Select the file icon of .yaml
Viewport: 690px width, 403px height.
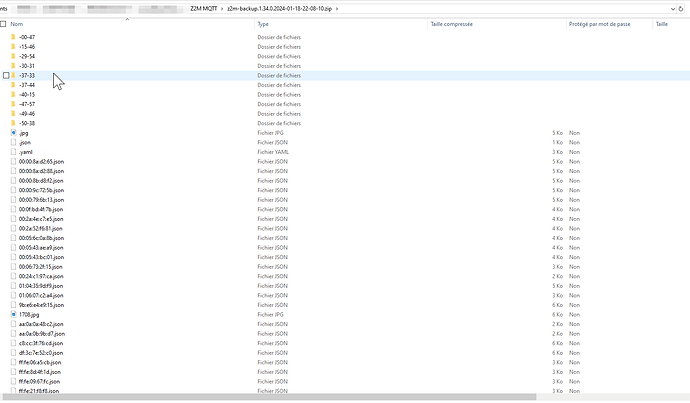(x=13, y=152)
